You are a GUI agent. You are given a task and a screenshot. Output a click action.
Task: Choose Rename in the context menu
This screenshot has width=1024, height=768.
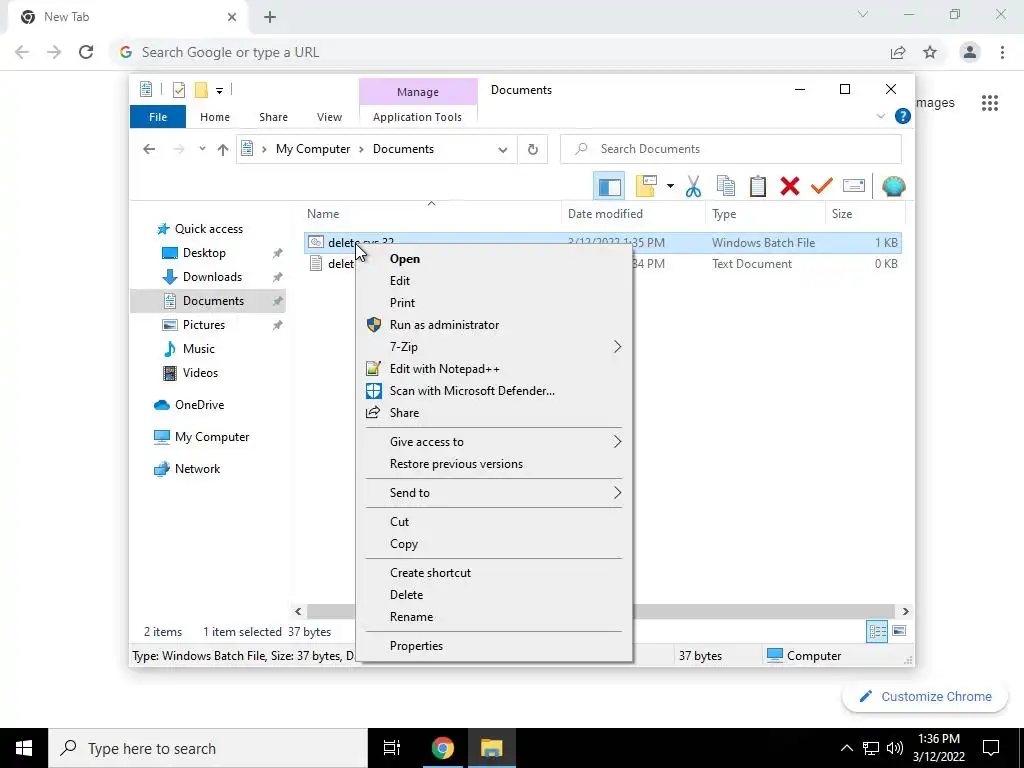[494, 616]
